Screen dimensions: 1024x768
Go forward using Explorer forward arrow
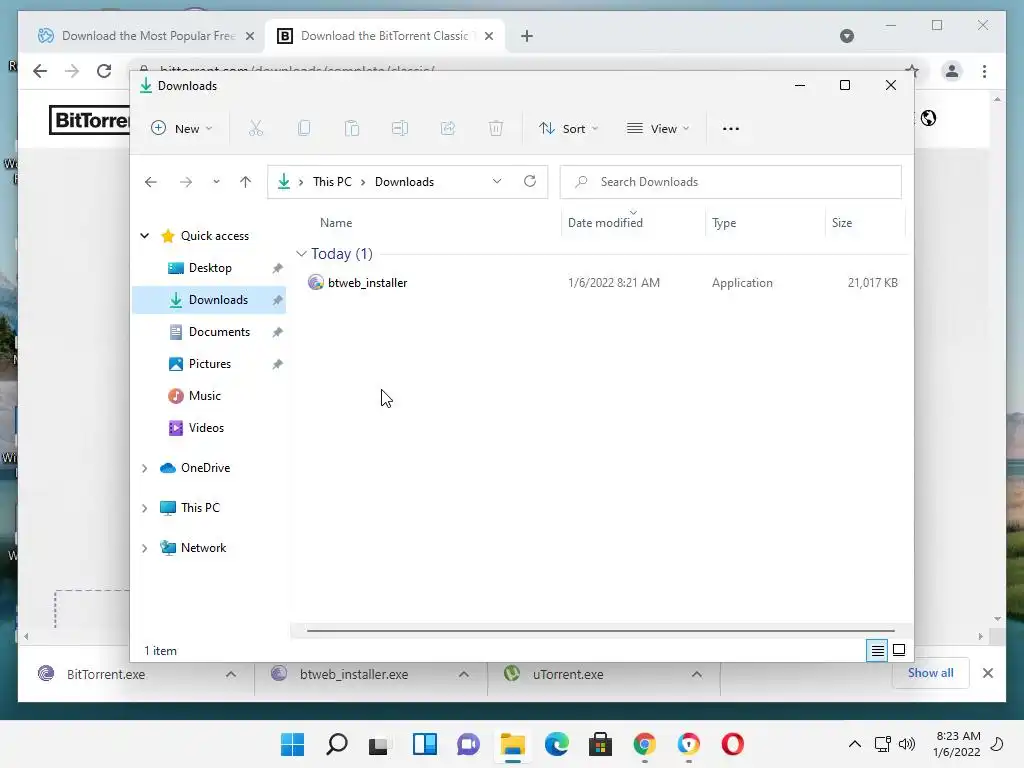186,182
